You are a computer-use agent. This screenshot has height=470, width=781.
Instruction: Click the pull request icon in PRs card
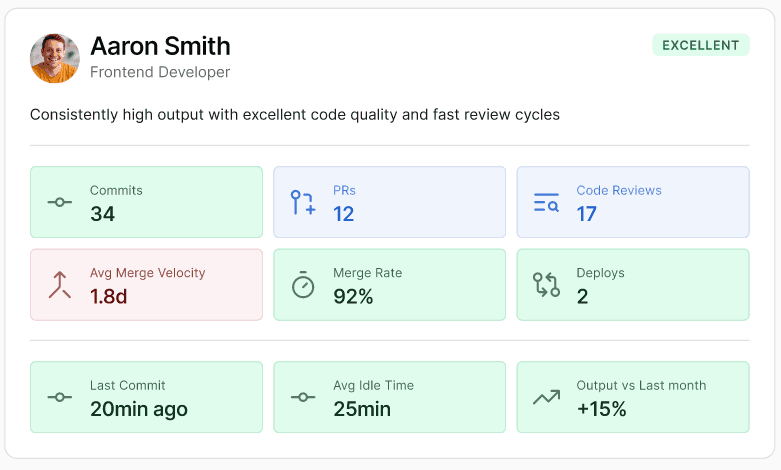click(x=303, y=202)
